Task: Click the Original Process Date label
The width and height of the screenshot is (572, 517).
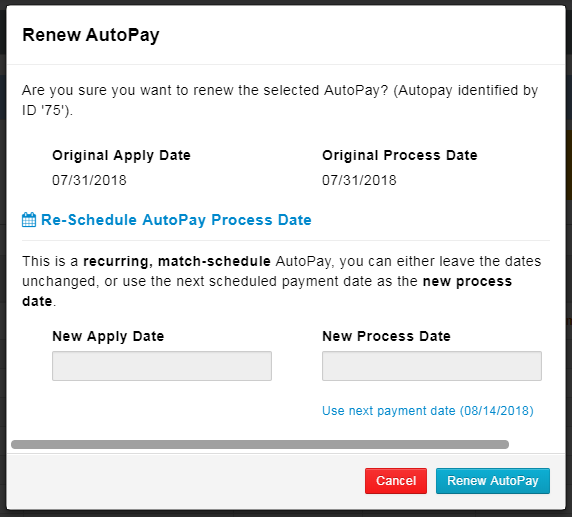Action: pos(400,155)
